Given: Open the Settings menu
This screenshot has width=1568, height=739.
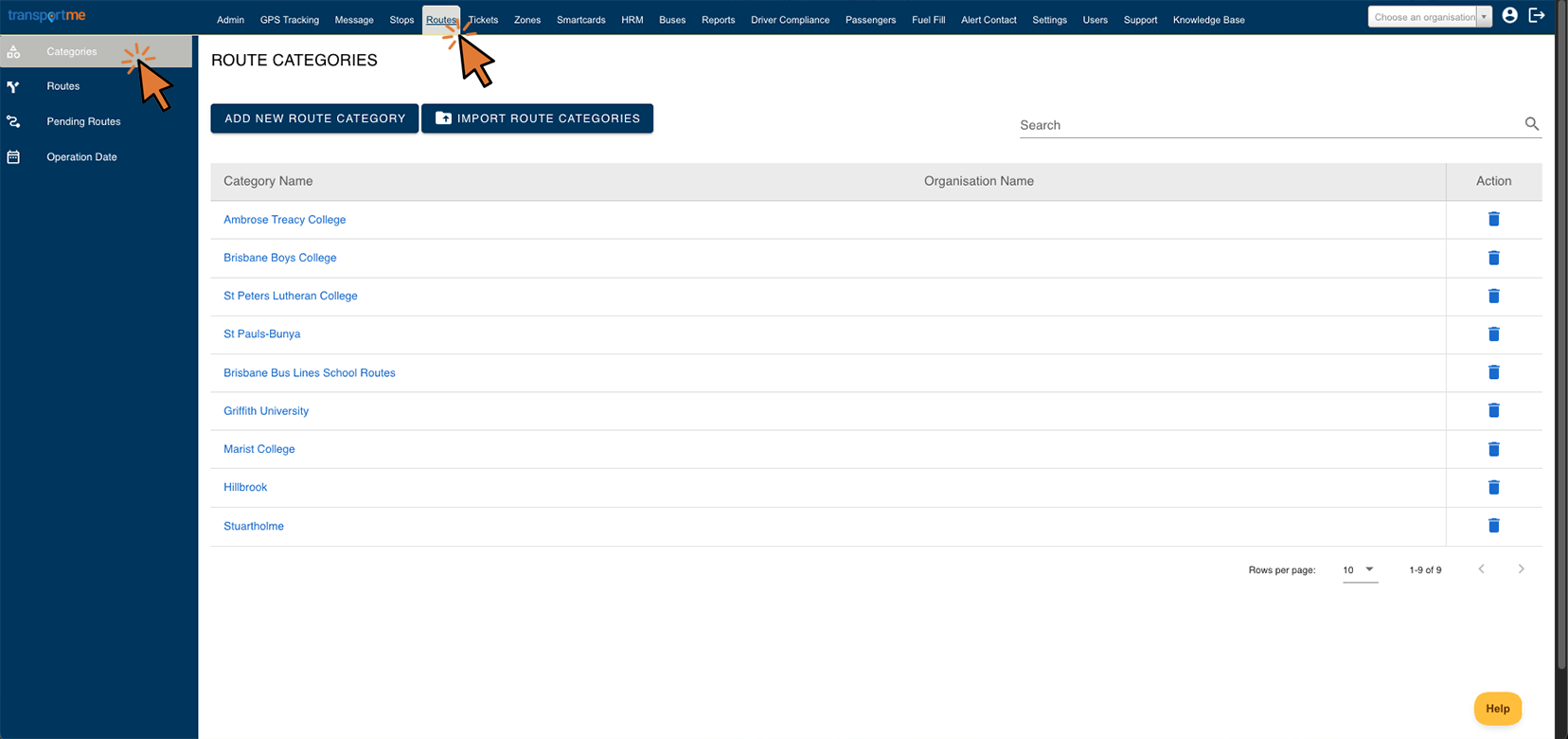Looking at the screenshot, I should [x=1049, y=20].
